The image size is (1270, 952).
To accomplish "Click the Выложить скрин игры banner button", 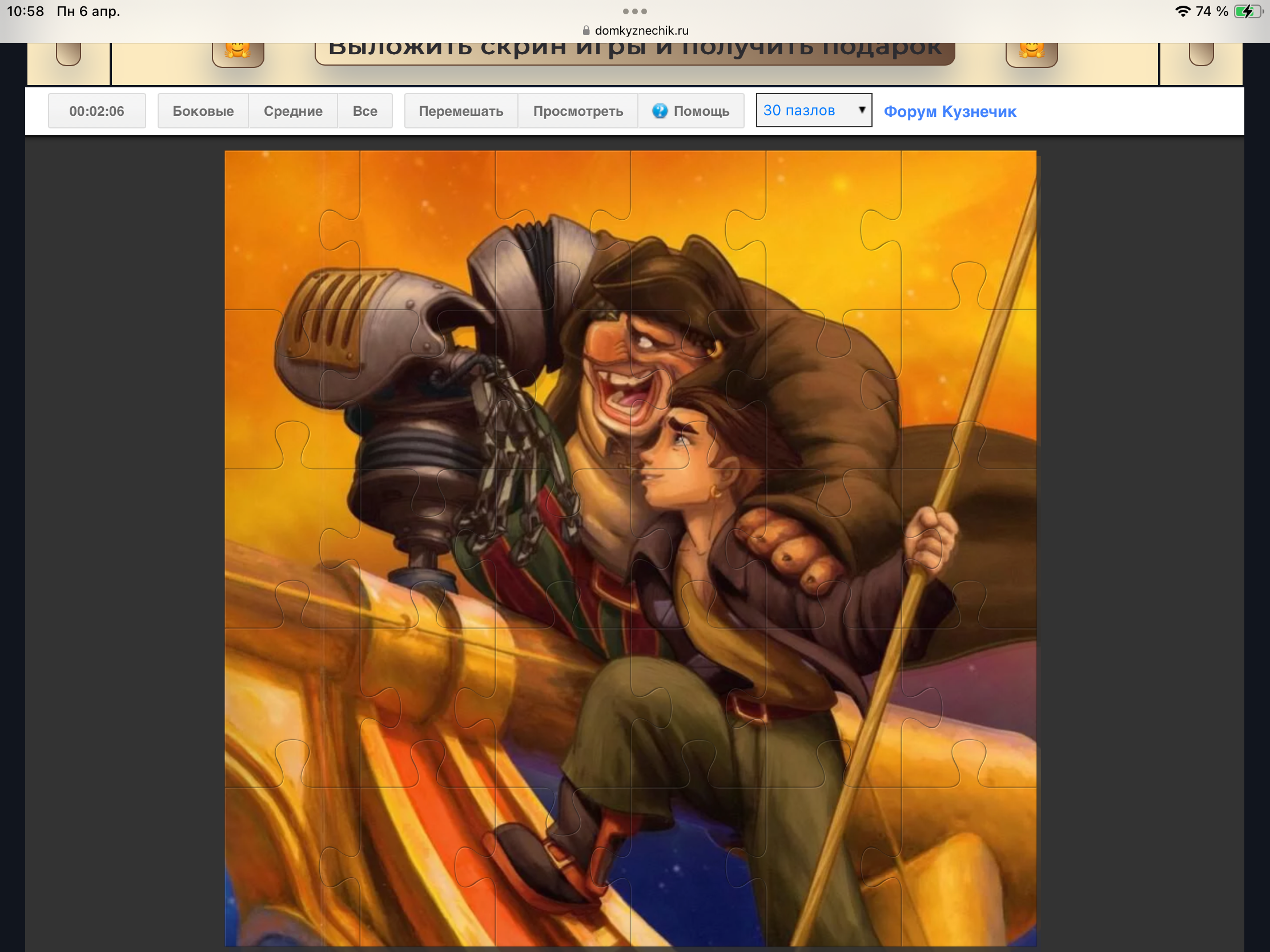I will [x=634, y=51].
